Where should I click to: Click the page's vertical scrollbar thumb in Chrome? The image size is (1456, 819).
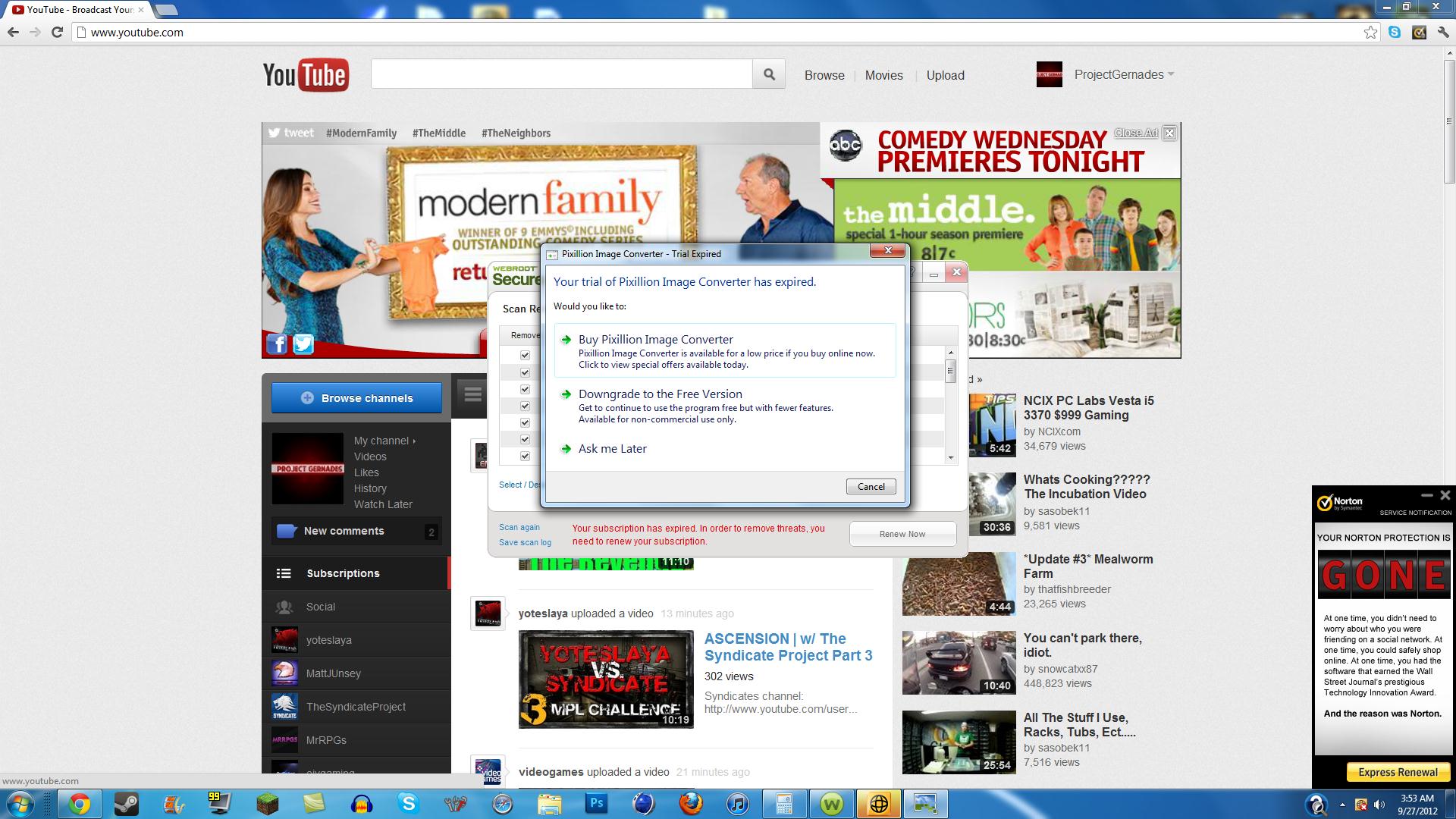tap(1449, 120)
